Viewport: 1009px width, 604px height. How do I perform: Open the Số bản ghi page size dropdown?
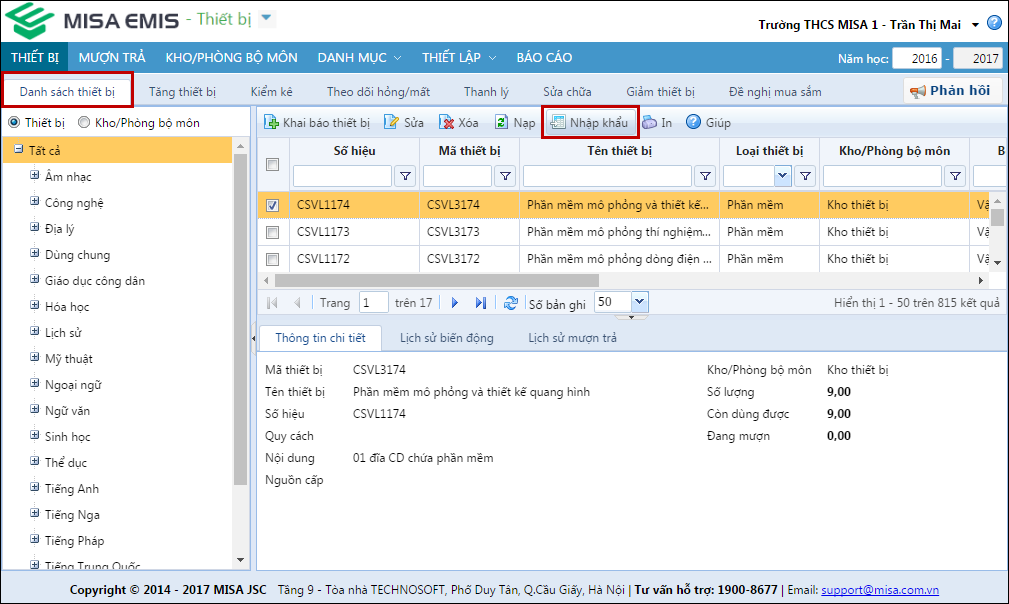[639, 302]
